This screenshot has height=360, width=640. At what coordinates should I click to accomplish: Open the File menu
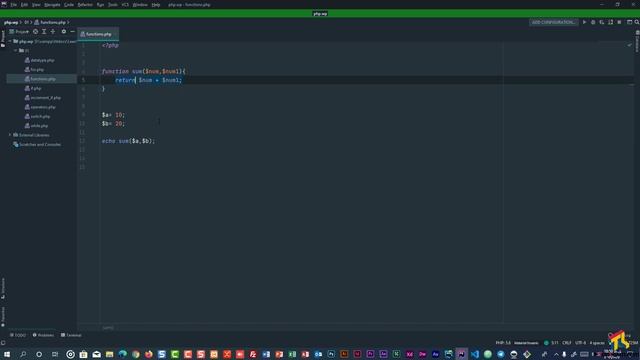pyautogui.click(x=13, y=4)
